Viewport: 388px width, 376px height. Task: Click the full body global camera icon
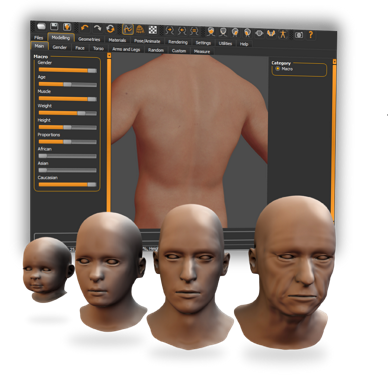[x=283, y=34]
